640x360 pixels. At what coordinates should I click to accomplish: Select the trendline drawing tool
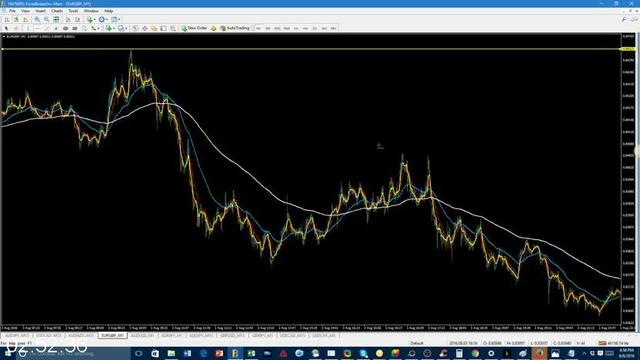(x=47, y=28)
